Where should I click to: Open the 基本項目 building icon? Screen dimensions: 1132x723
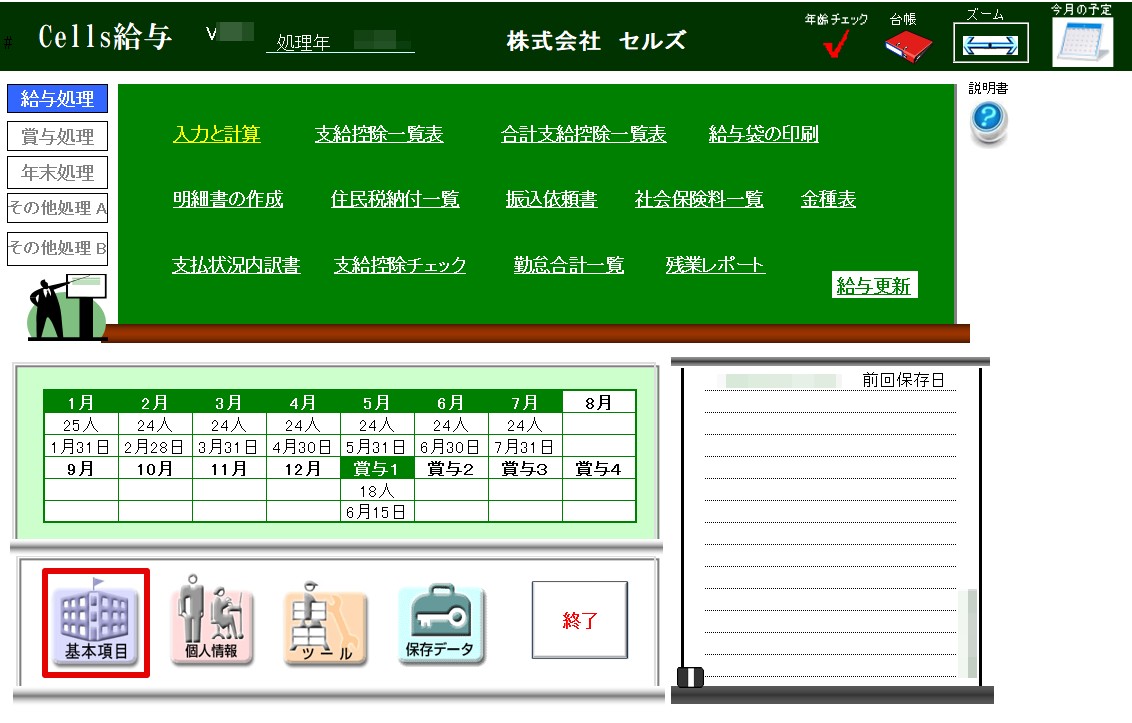click(96, 622)
